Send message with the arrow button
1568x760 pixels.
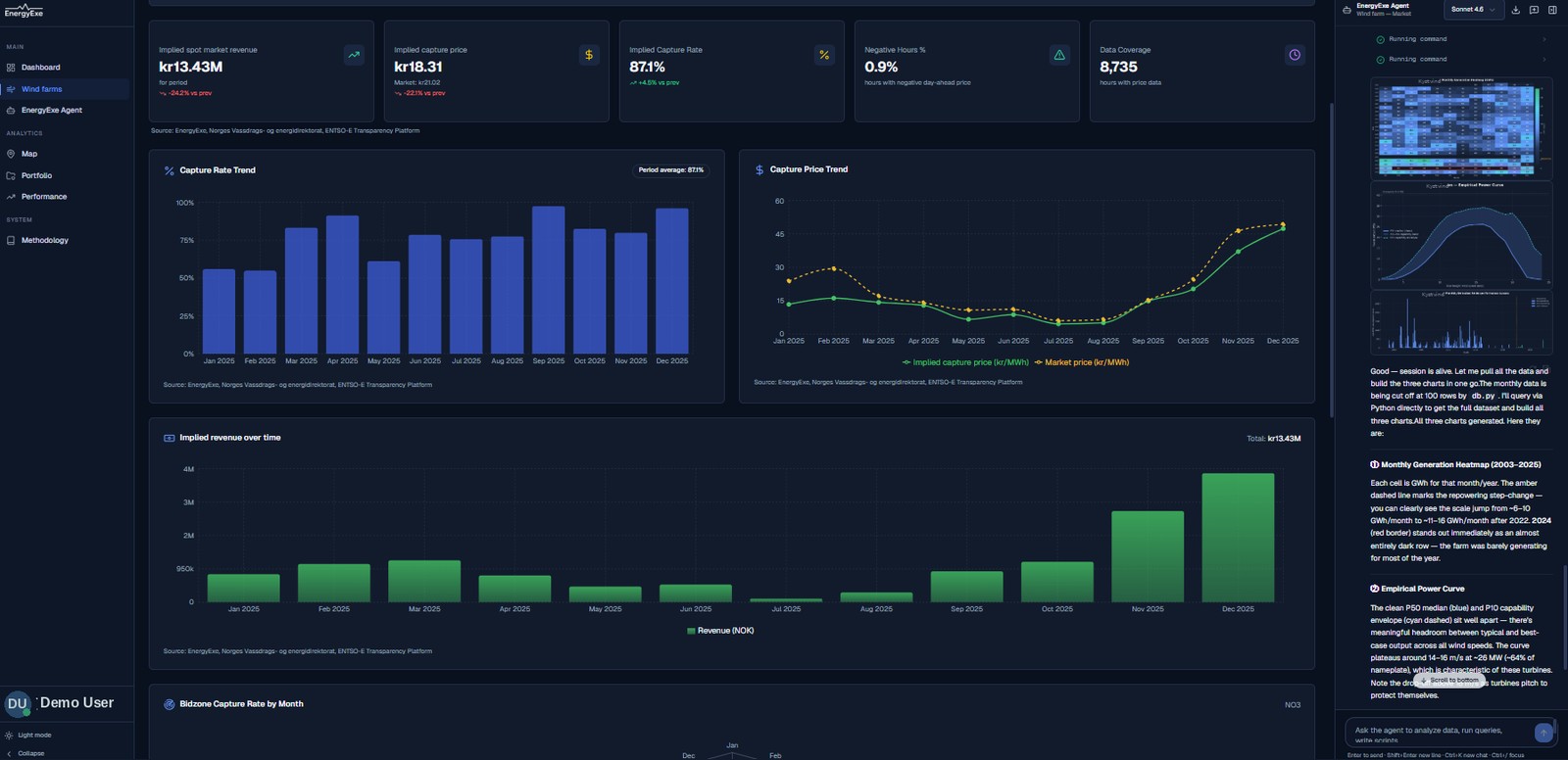coord(1543,733)
